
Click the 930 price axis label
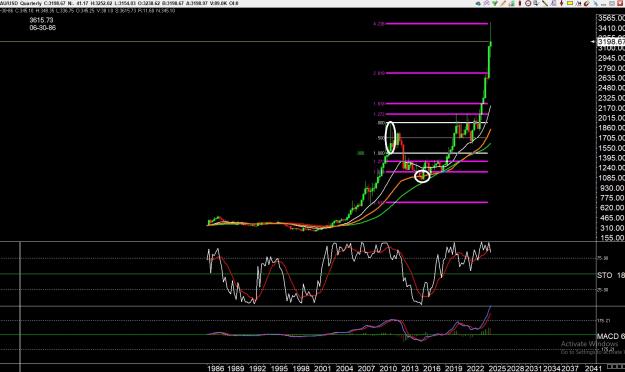pyautogui.click(x=611, y=188)
